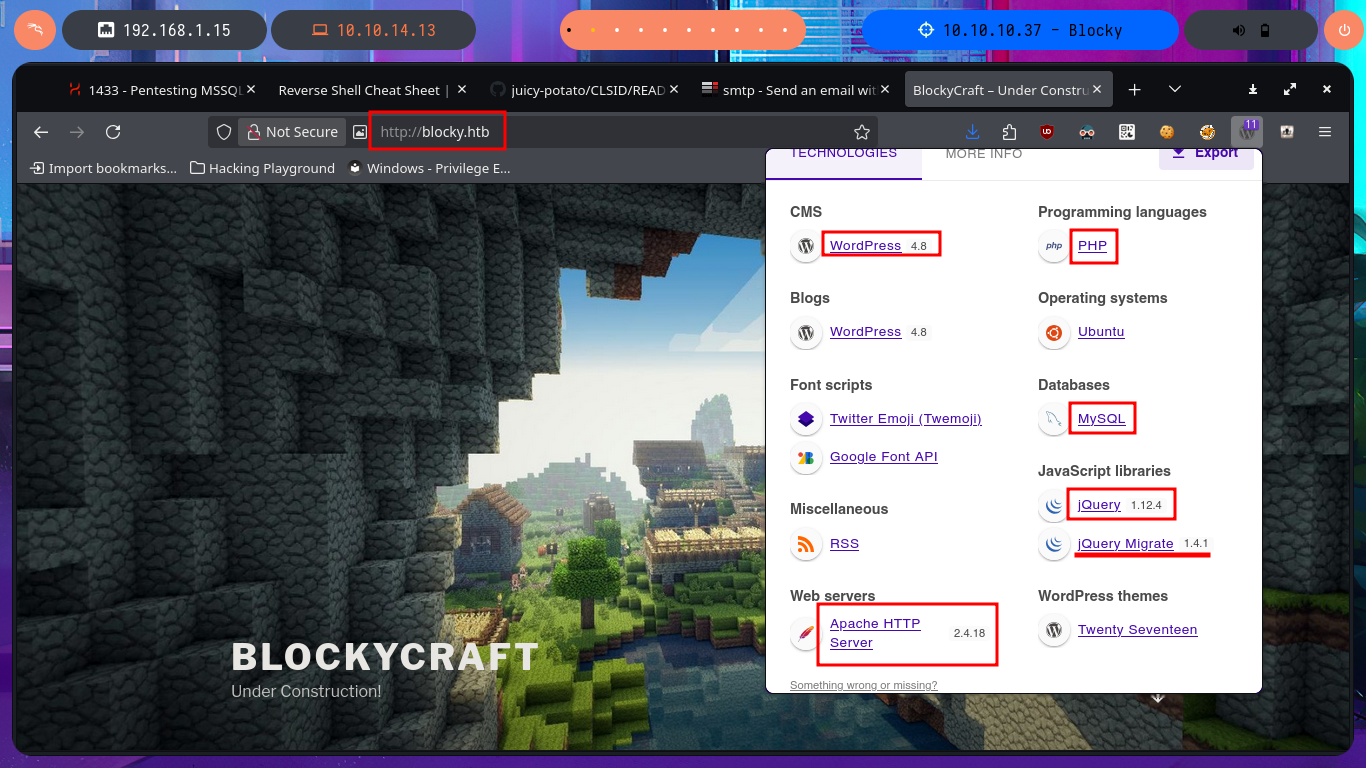Screen dimensions: 1366x768
Task: Click the jQuery Migrate link
Action: [1125, 544]
